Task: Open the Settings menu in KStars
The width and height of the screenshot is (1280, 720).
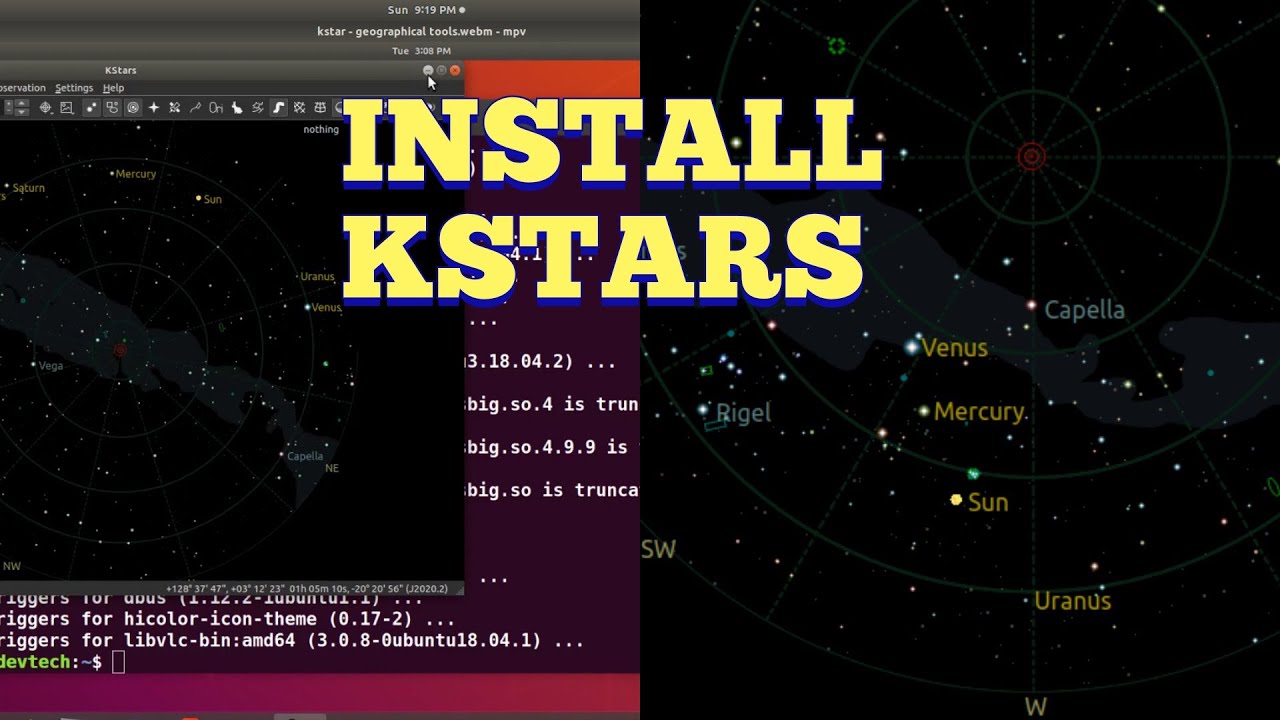Action: click(x=74, y=88)
